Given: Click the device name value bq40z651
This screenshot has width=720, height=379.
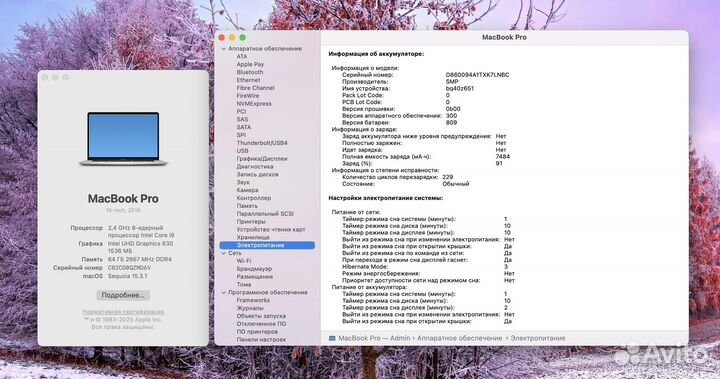Looking at the screenshot, I should click(460, 88).
